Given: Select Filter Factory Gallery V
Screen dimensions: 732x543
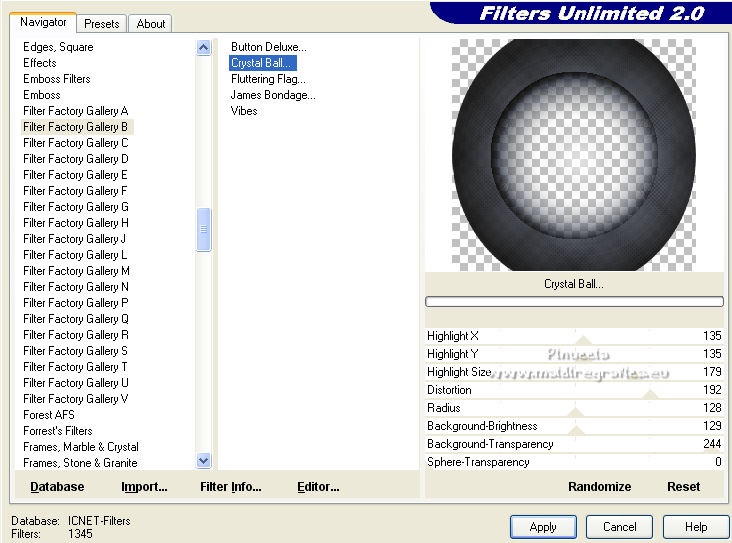Looking at the screenshot, I should tap(76, 399).
